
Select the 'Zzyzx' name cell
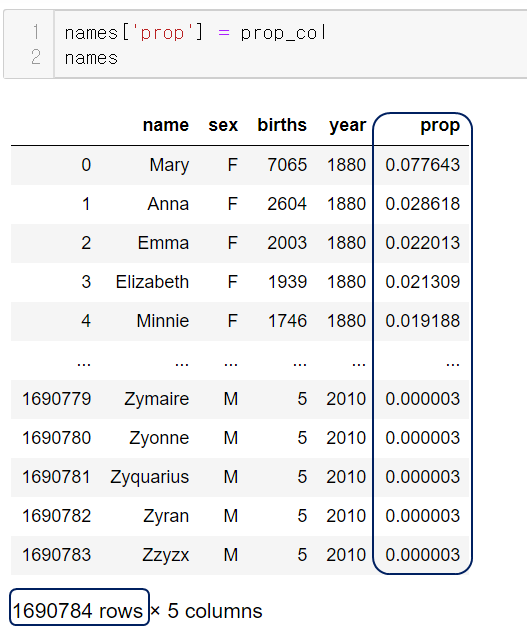point(165,555)
